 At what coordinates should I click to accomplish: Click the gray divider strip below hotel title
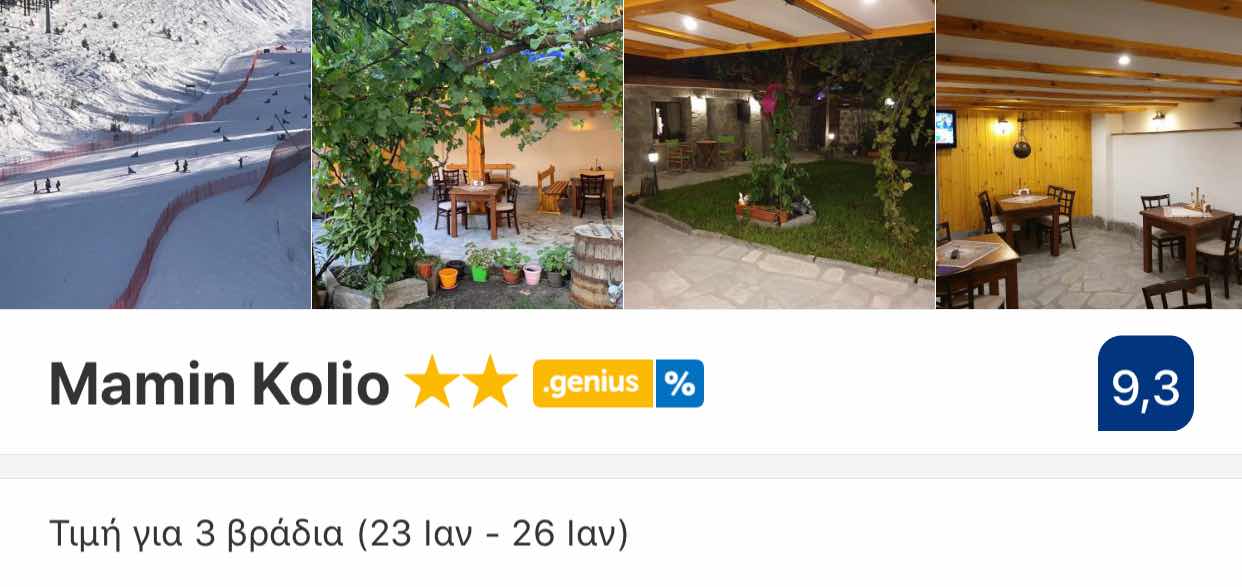click(621, 467)
